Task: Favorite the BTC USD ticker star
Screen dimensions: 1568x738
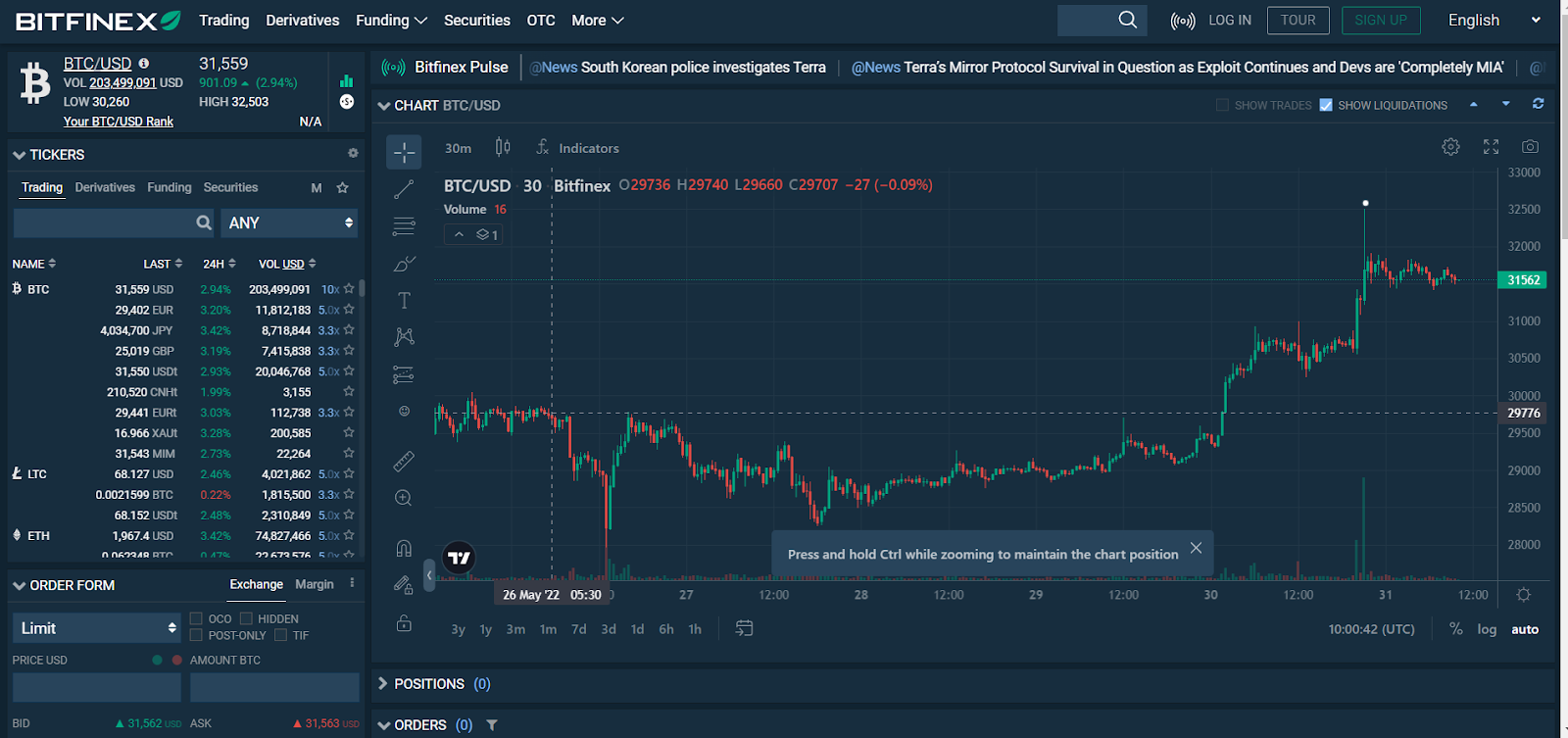Action: 349,289
